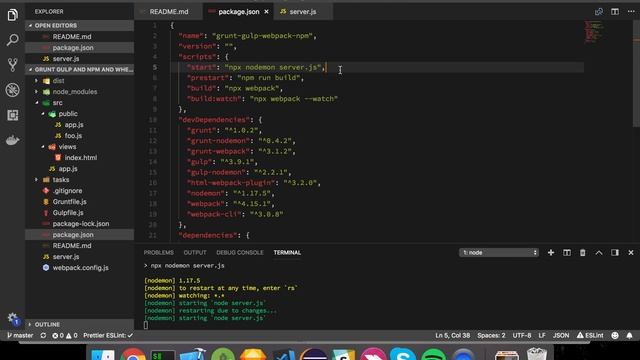640x360 pixels.
Task: Expand the Outline section
Action: [x=80, y=324]
